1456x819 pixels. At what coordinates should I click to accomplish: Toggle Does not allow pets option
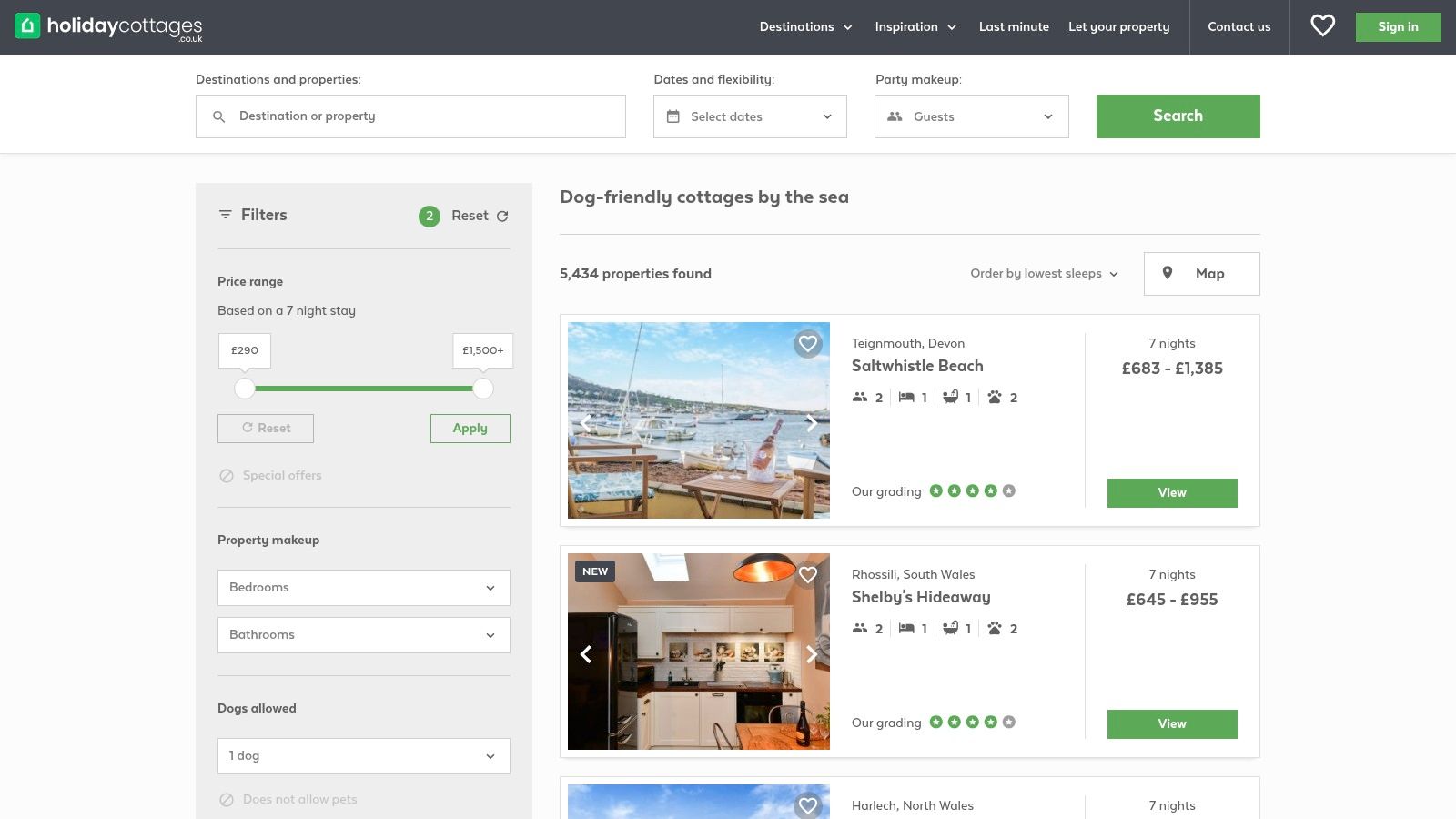click(288, 800)
